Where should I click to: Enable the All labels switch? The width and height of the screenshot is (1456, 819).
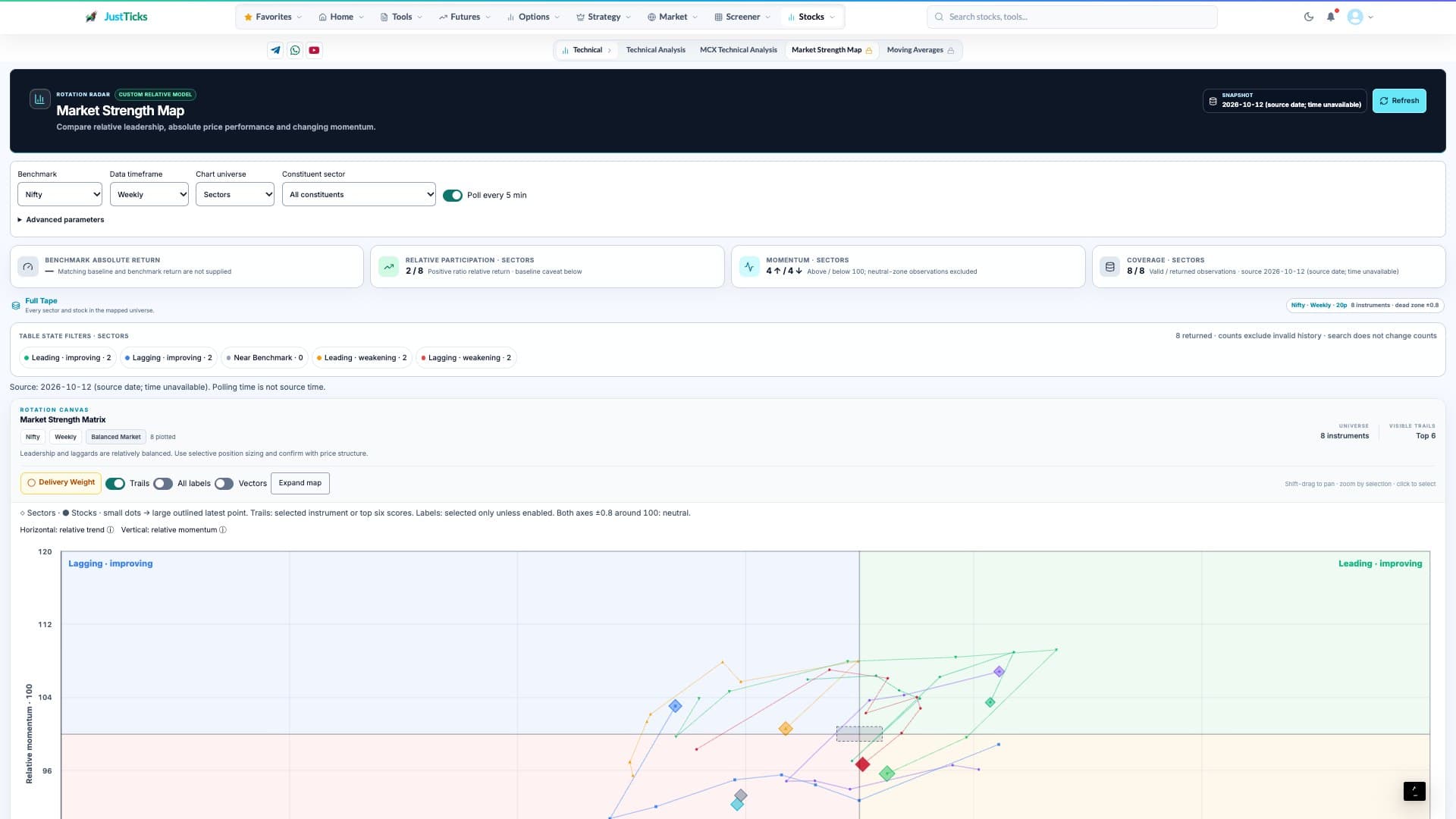[x=163, y=484]
